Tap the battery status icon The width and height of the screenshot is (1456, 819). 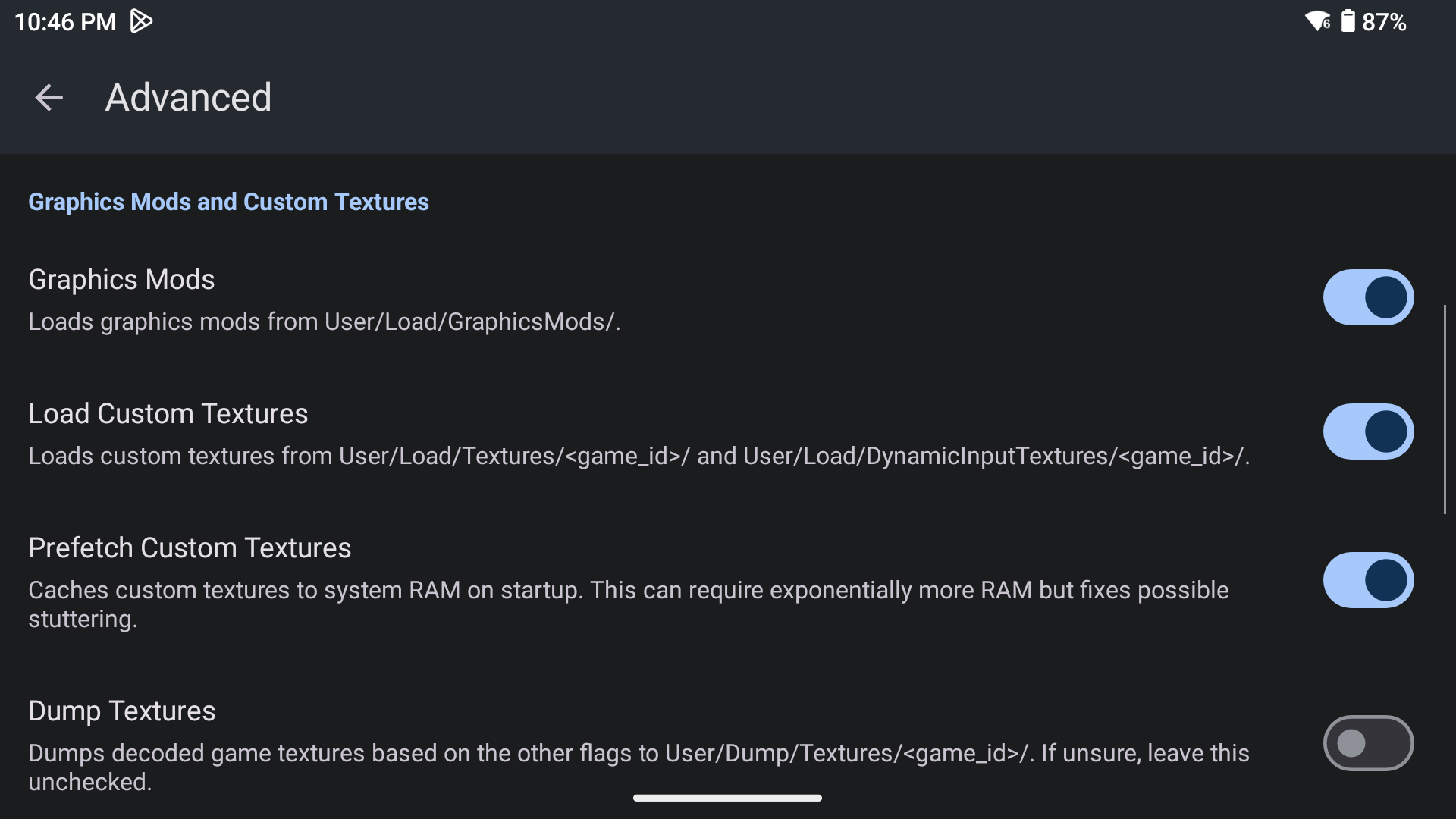pos(1348,21)
